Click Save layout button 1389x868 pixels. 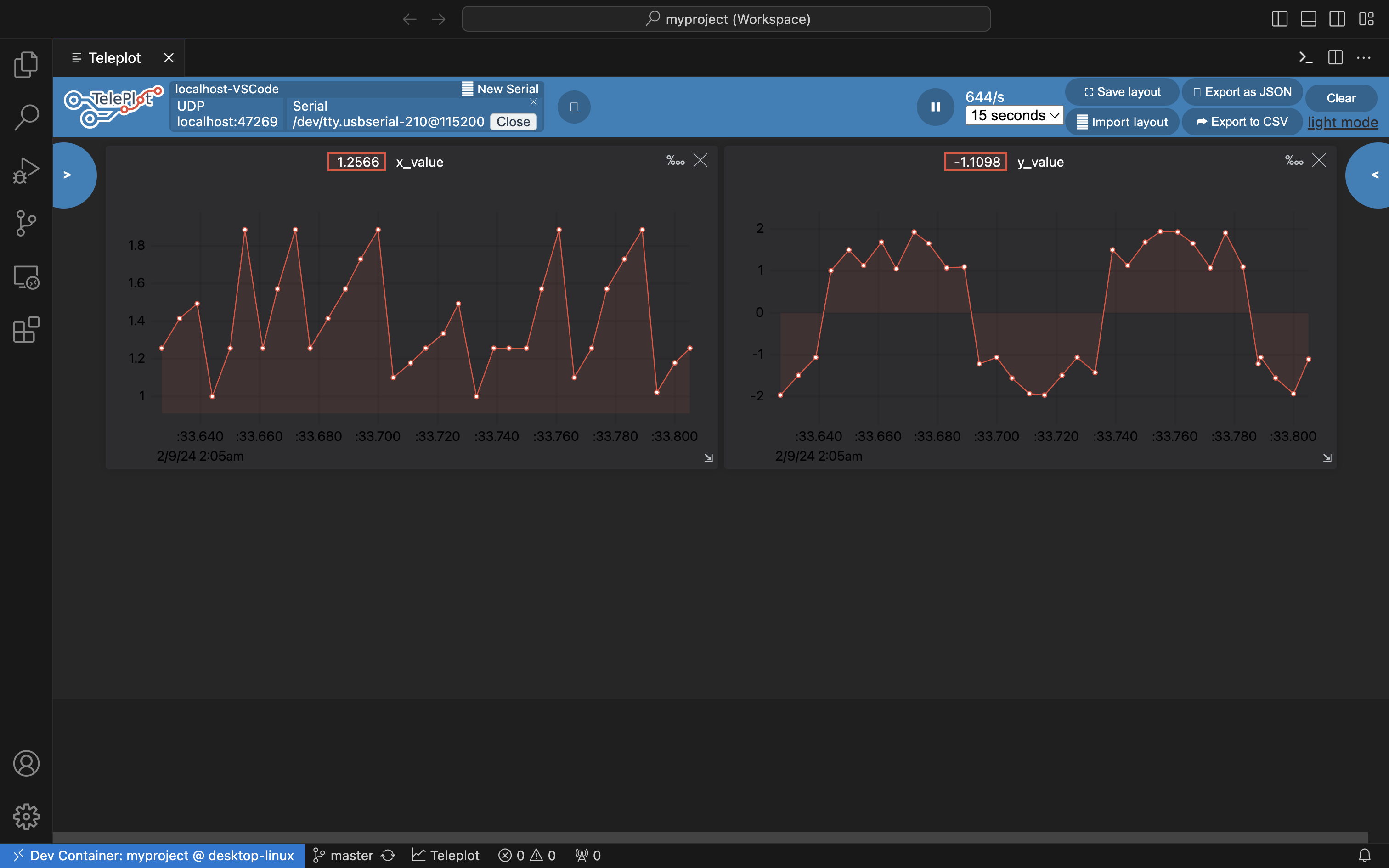1122,92
